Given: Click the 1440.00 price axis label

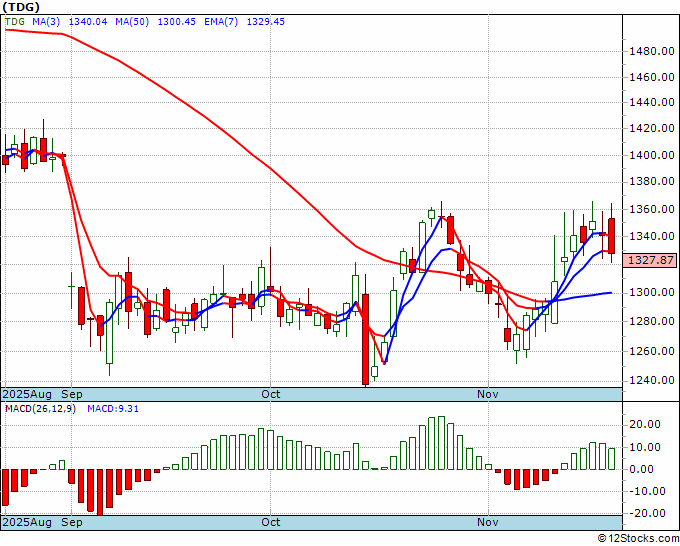Looking at the screenshot, I should (652, 103).
